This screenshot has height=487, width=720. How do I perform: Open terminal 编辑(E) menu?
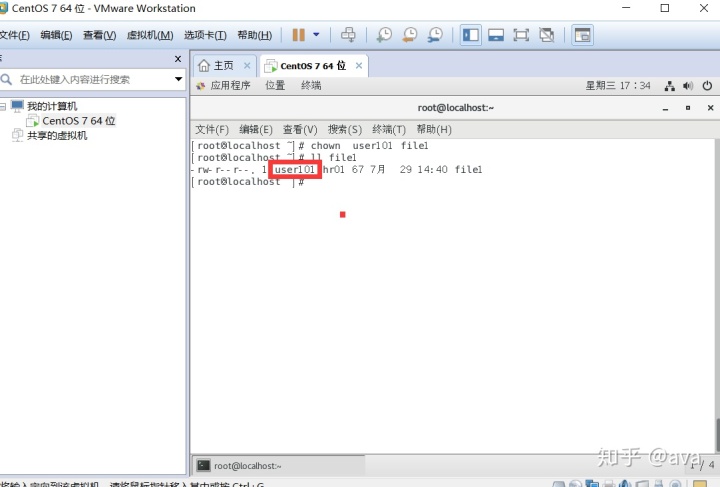256,129
